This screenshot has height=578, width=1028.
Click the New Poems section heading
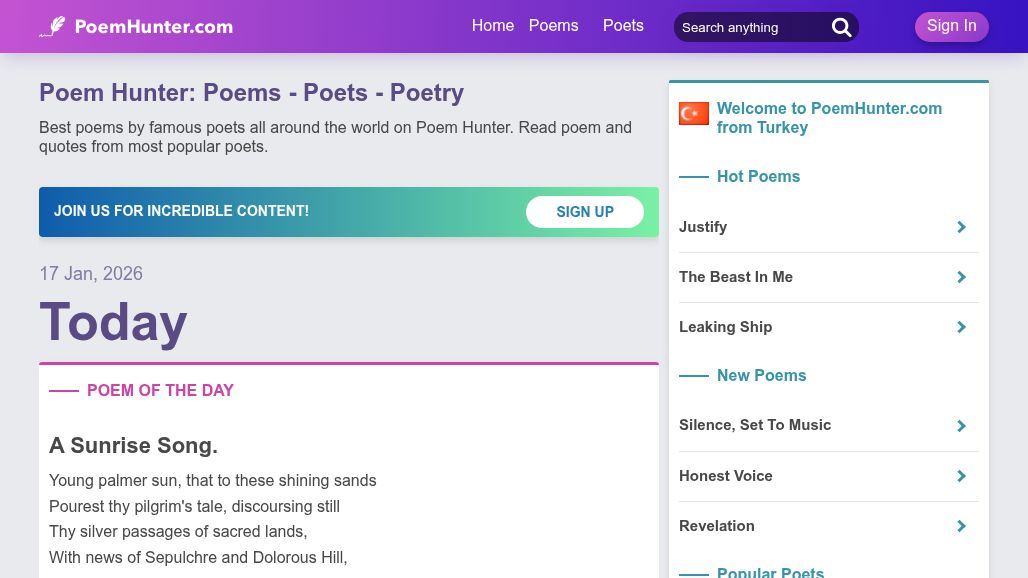pyautogui.click(x=761, y=376)
